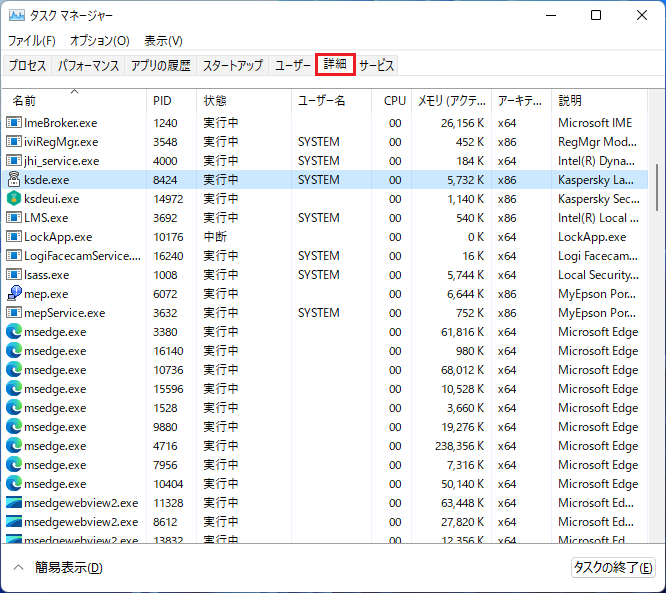The height and width of the screenshot is (593, 666).
Task: Click Edge icon for msedge.exe PID 4716
Action: pyautogui.click(x=14, y=446)
